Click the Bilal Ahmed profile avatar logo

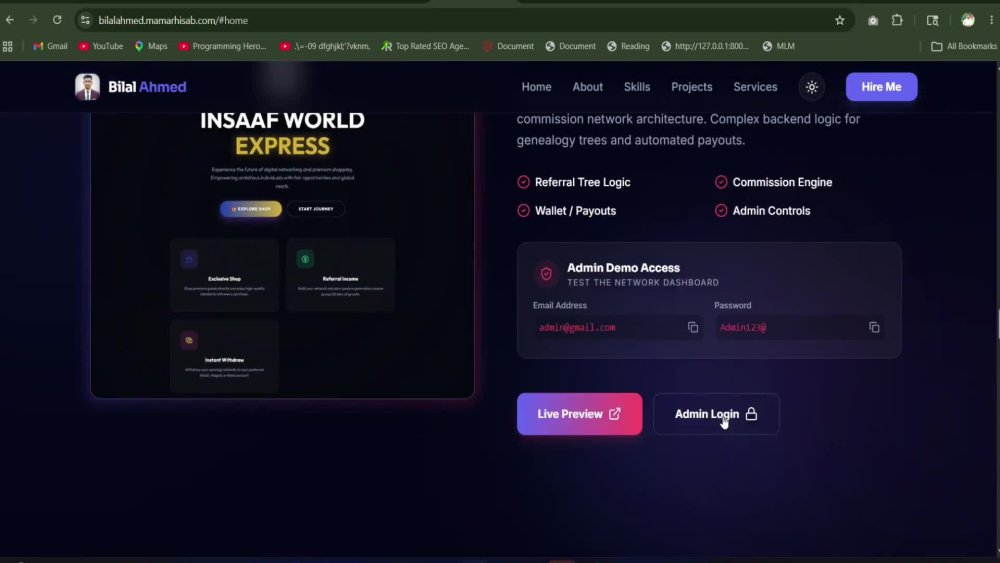click(x=87, y=87)
